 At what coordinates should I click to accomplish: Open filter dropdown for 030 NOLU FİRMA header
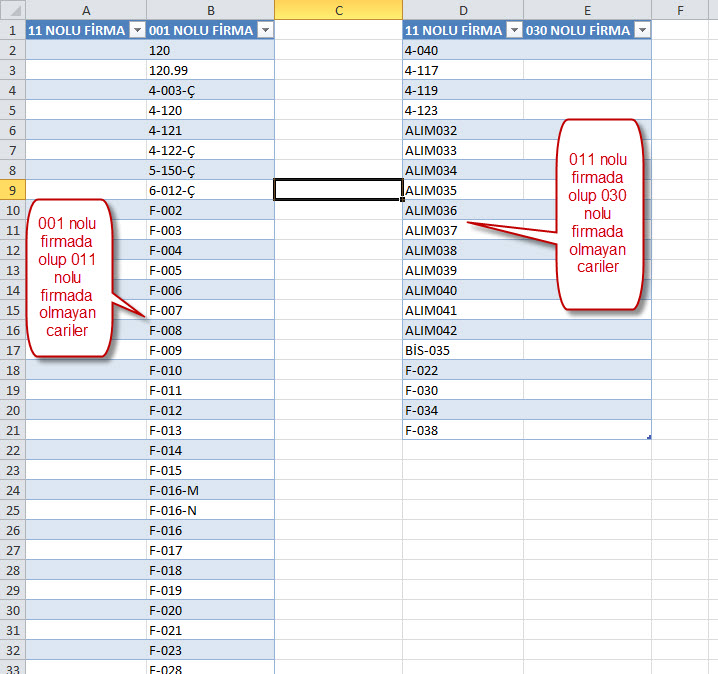click(x=642, y=30)
